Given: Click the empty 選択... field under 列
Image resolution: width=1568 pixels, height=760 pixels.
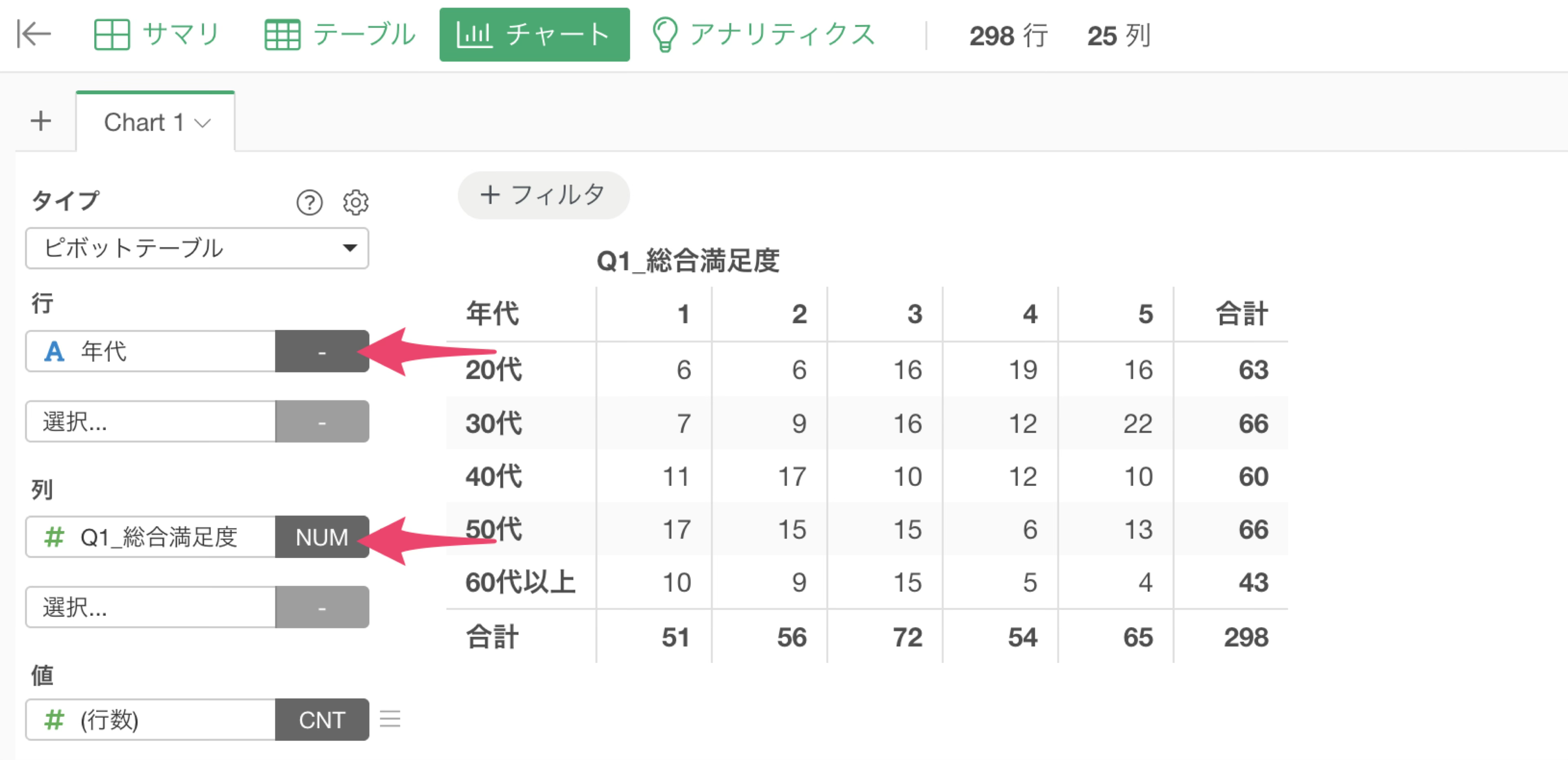Looking at the screenshot, I should (150, 607).
